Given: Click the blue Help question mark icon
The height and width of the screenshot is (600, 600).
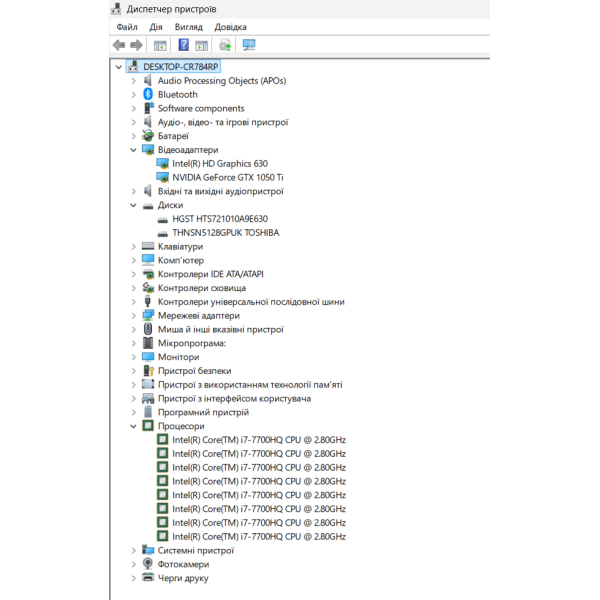Looking at the screenshot, I should click(x=184, y=45).
